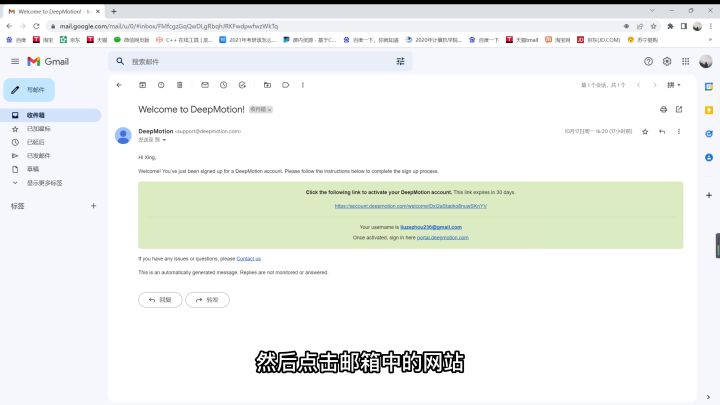The height and width of the screenshot is (405, 720).
Task: Click the search magnifier icon
Action: (120, 62)
